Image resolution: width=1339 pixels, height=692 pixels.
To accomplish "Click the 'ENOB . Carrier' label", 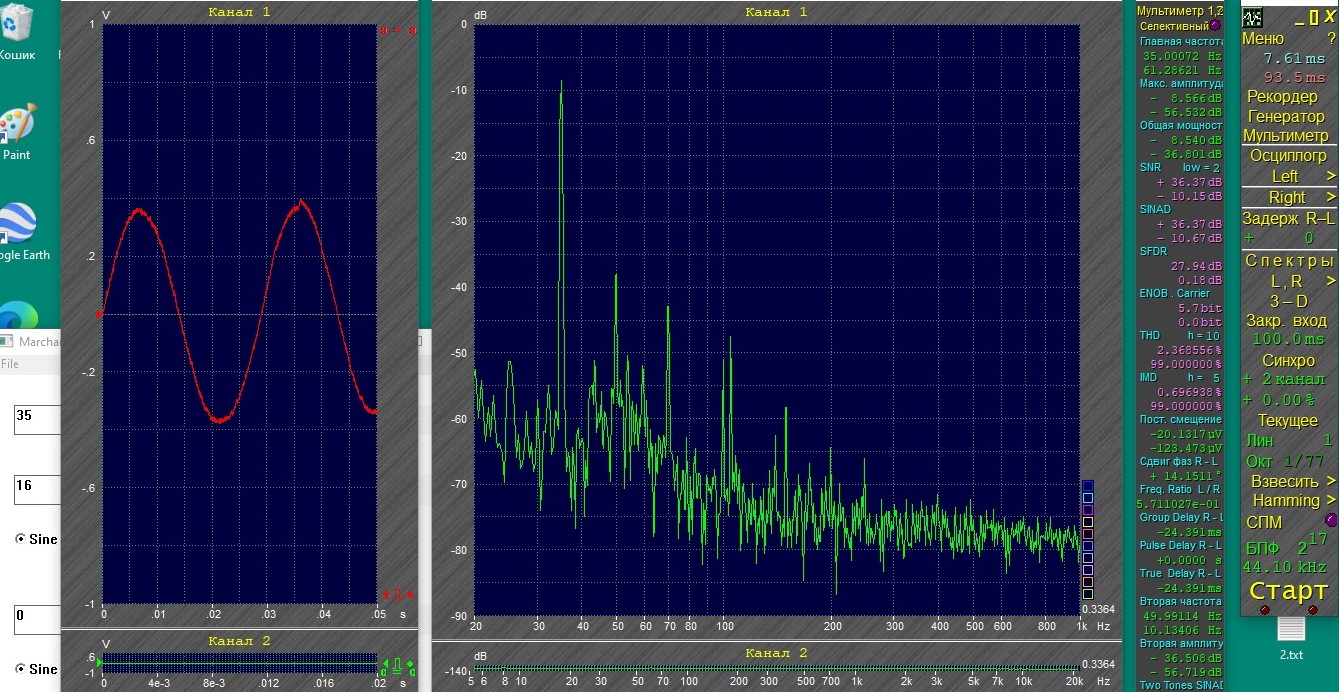I will (1174, 294).
